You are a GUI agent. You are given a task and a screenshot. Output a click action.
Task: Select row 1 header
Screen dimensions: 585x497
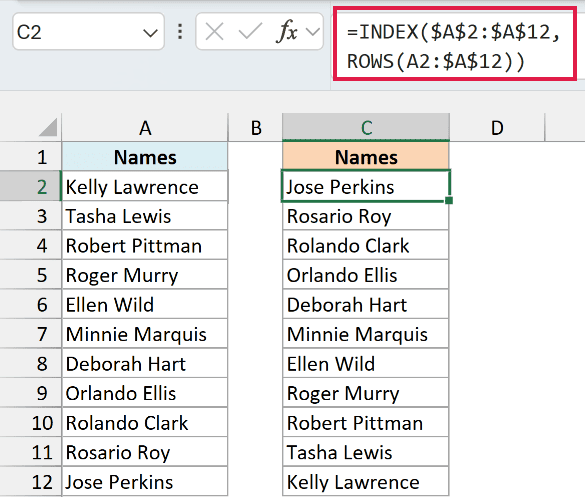[x=31, y=157]
